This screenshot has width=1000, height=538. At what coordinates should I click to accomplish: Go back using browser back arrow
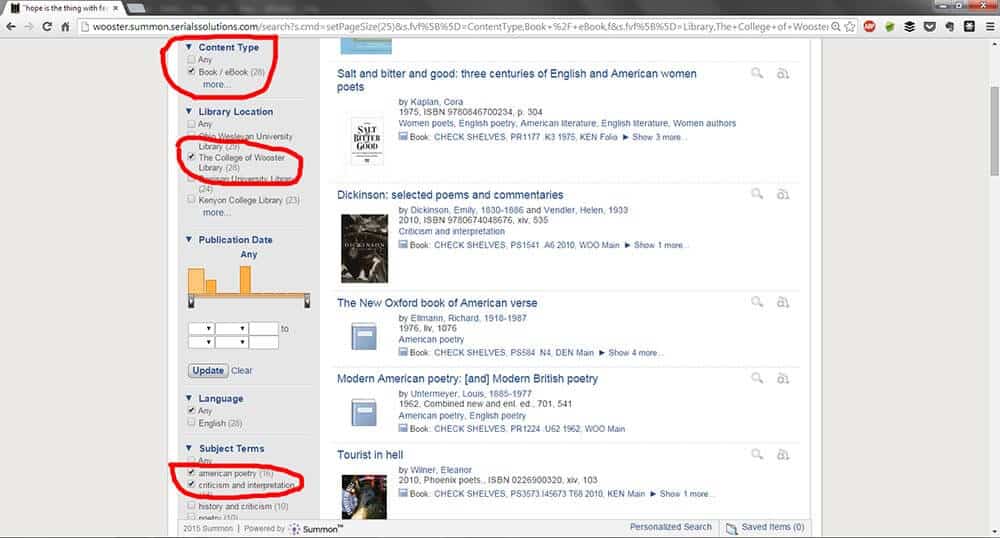[x=11, y=27]
